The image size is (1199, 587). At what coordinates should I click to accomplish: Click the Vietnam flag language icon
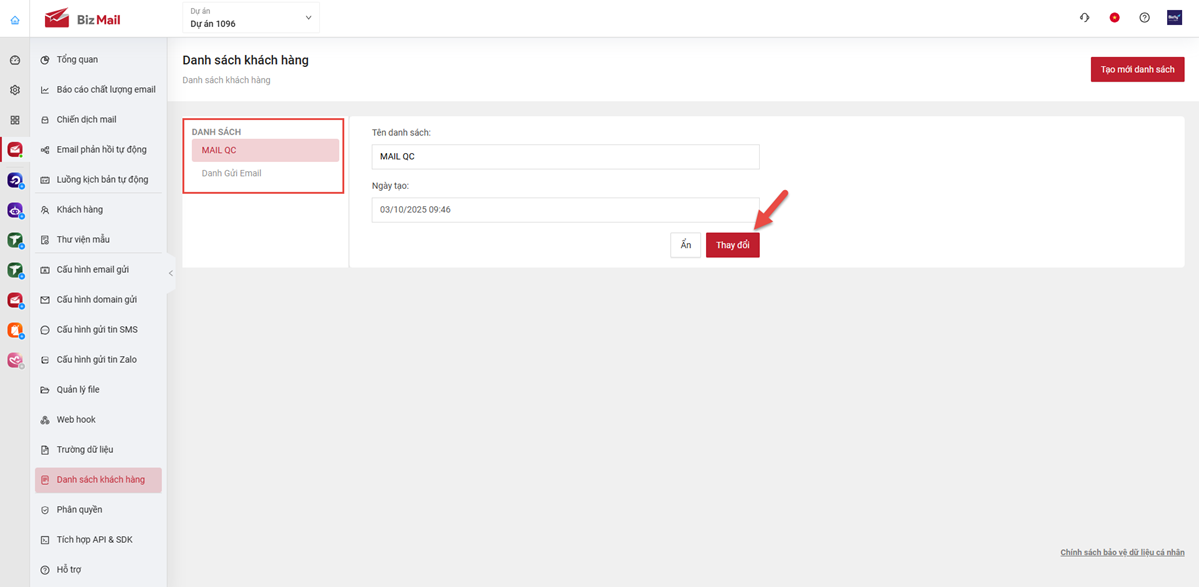[1114, 18]
